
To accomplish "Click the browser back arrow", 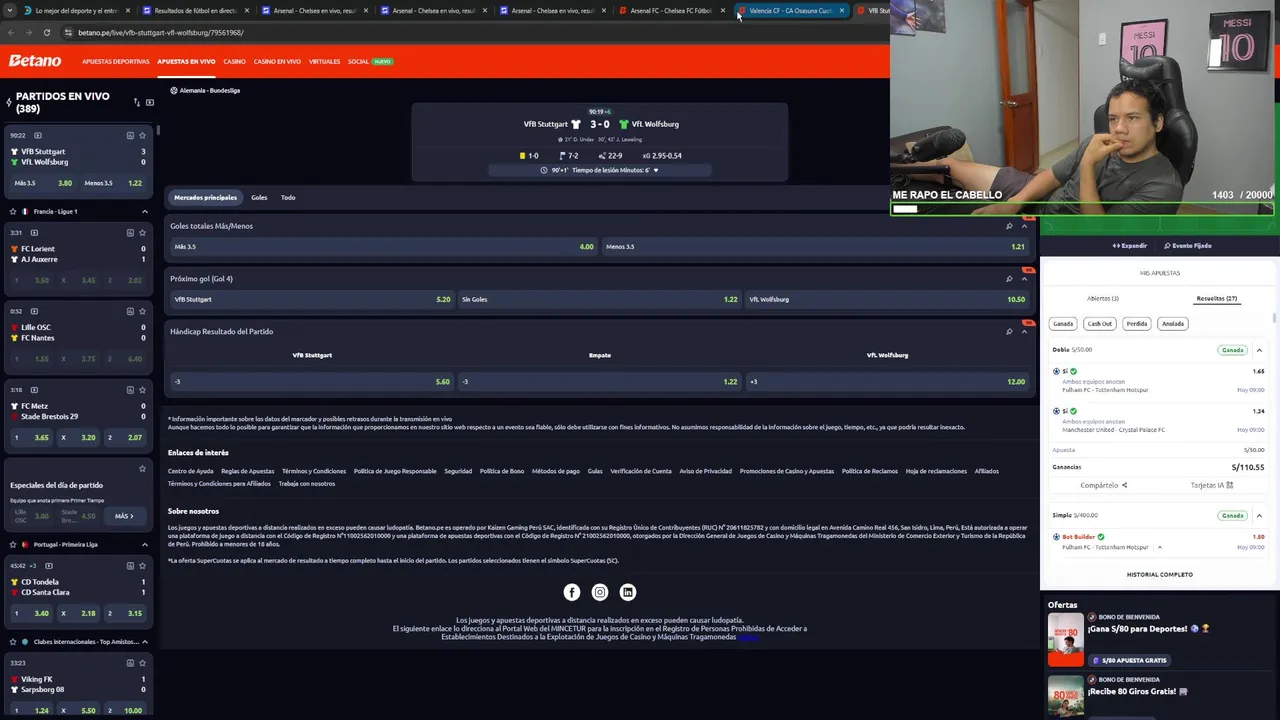I will (10, 32).
